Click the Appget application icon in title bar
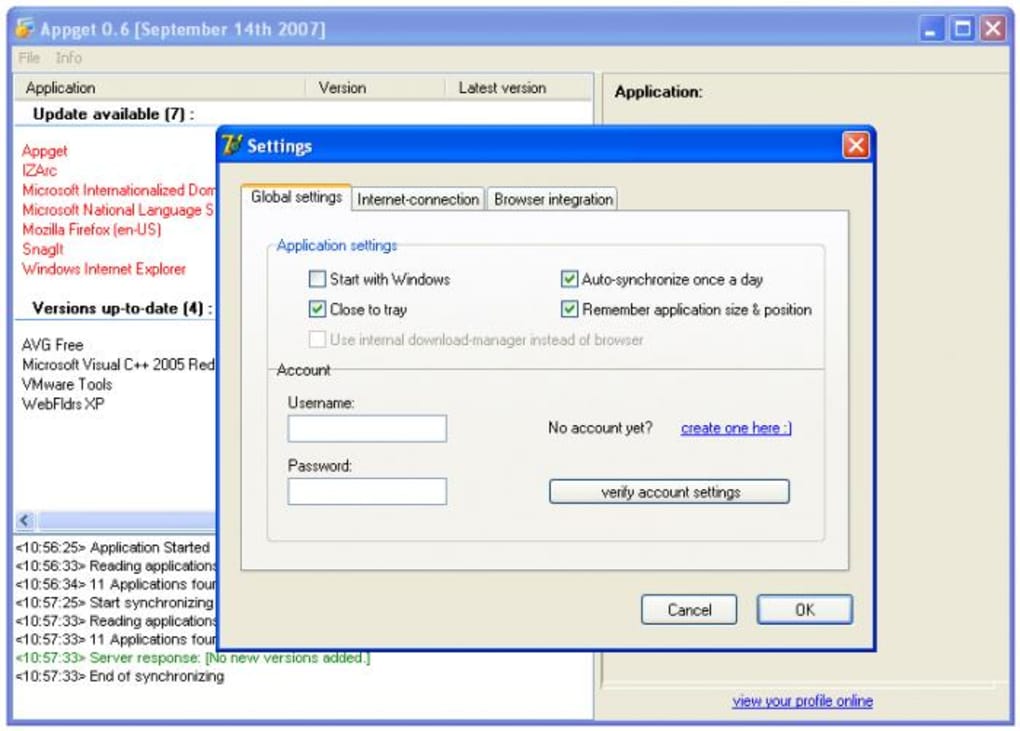 click(x=25, y=29)
